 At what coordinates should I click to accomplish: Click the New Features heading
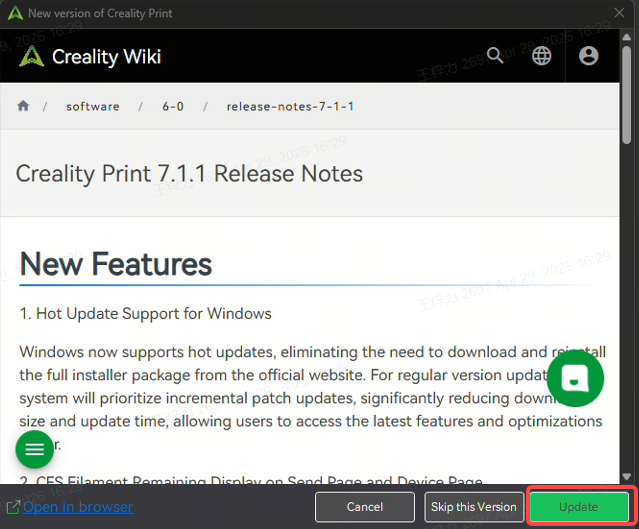[116, 264]
